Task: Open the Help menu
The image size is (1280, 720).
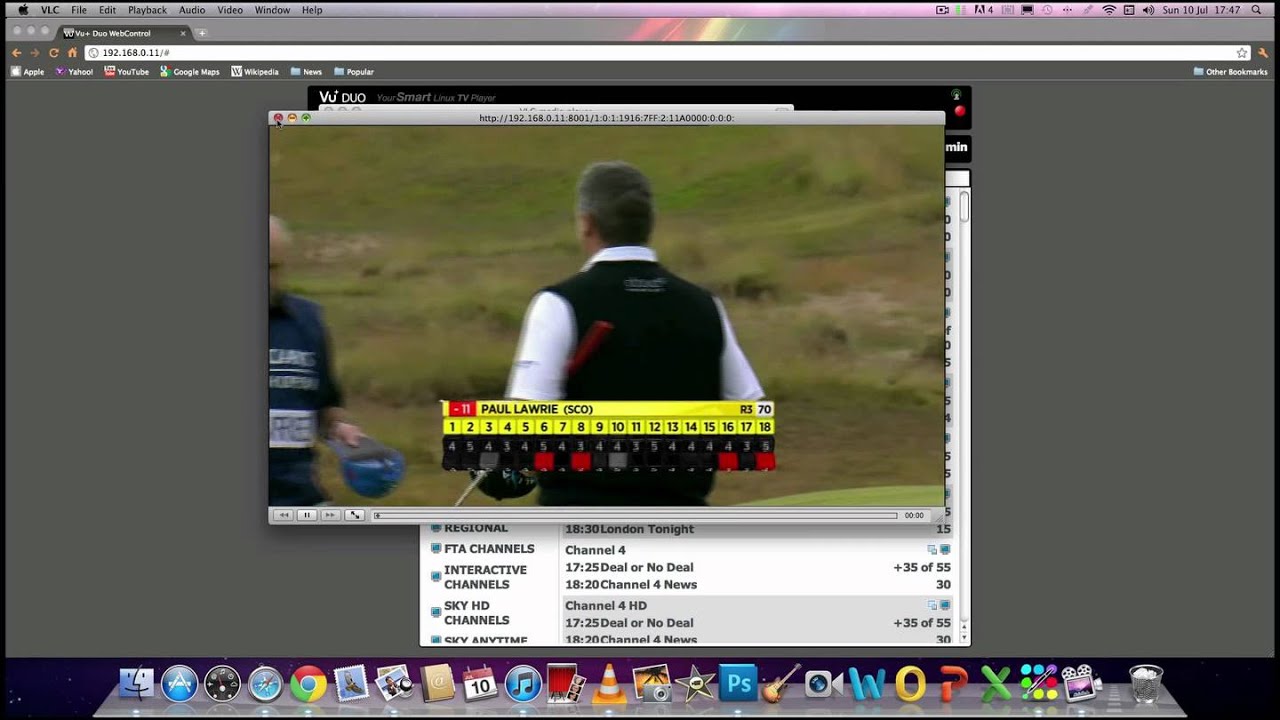Action: tap(312, 10)
